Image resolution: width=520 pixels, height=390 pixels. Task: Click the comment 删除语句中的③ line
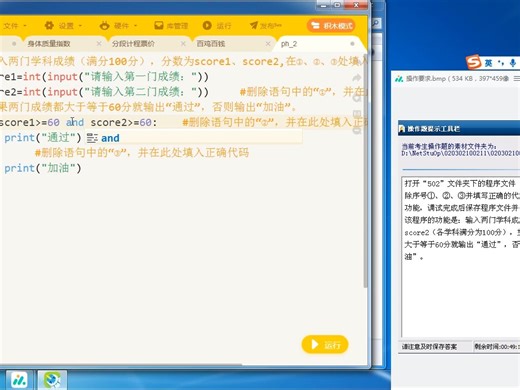coord(142,153)
